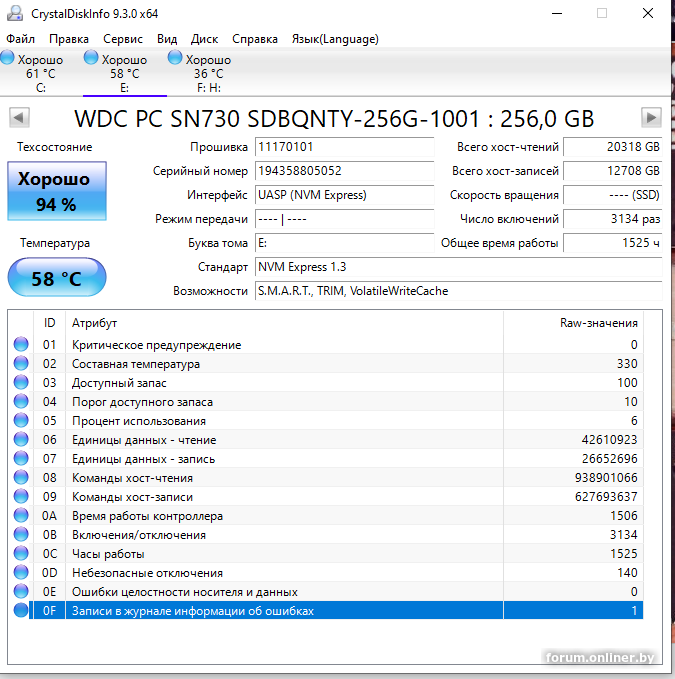Click the Хорошо 94 % health status box
This screenshot has width=675, height=679.
(x=56, y=192)
